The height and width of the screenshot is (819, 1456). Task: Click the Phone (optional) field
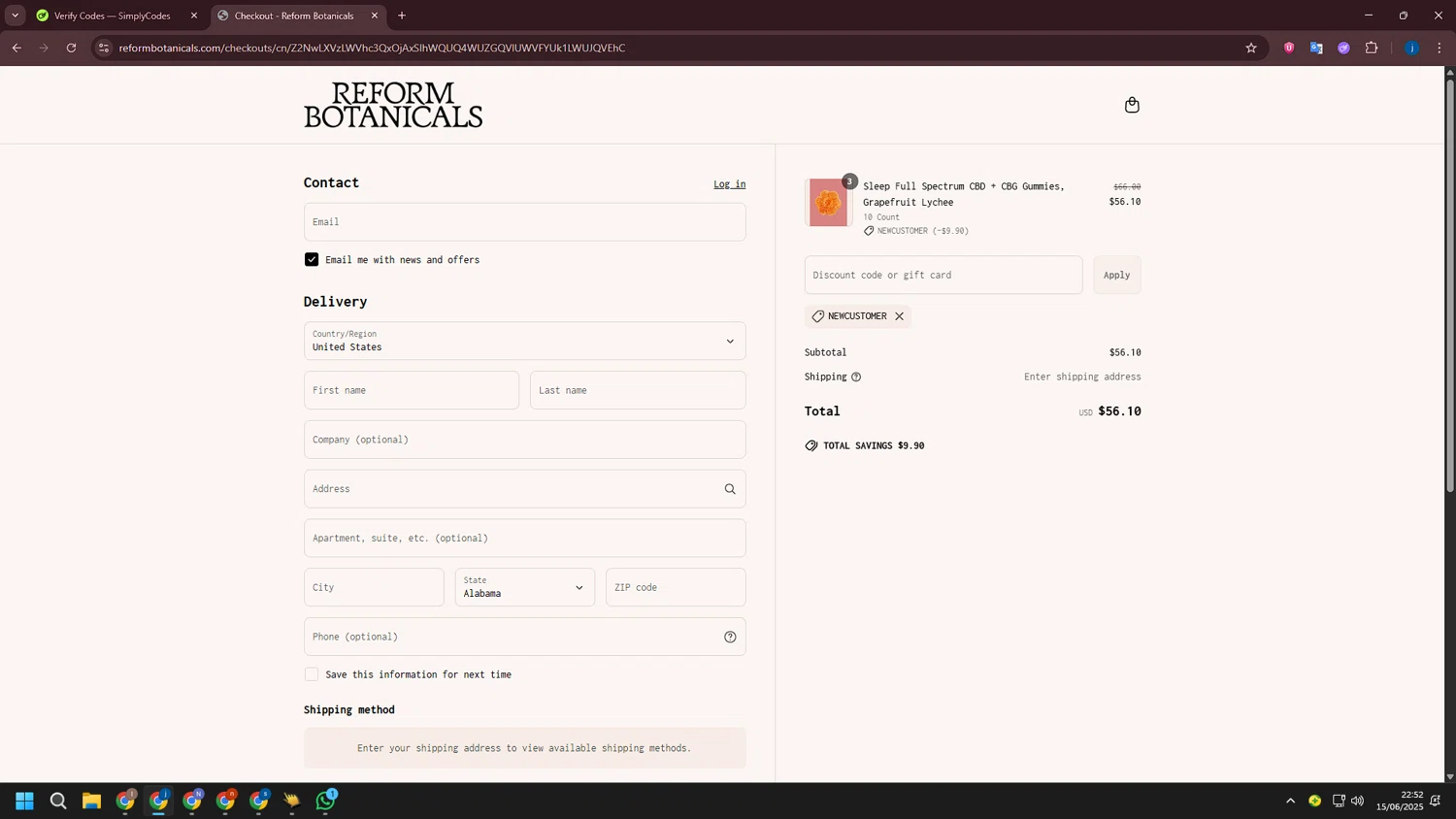[x=525, y=637]
